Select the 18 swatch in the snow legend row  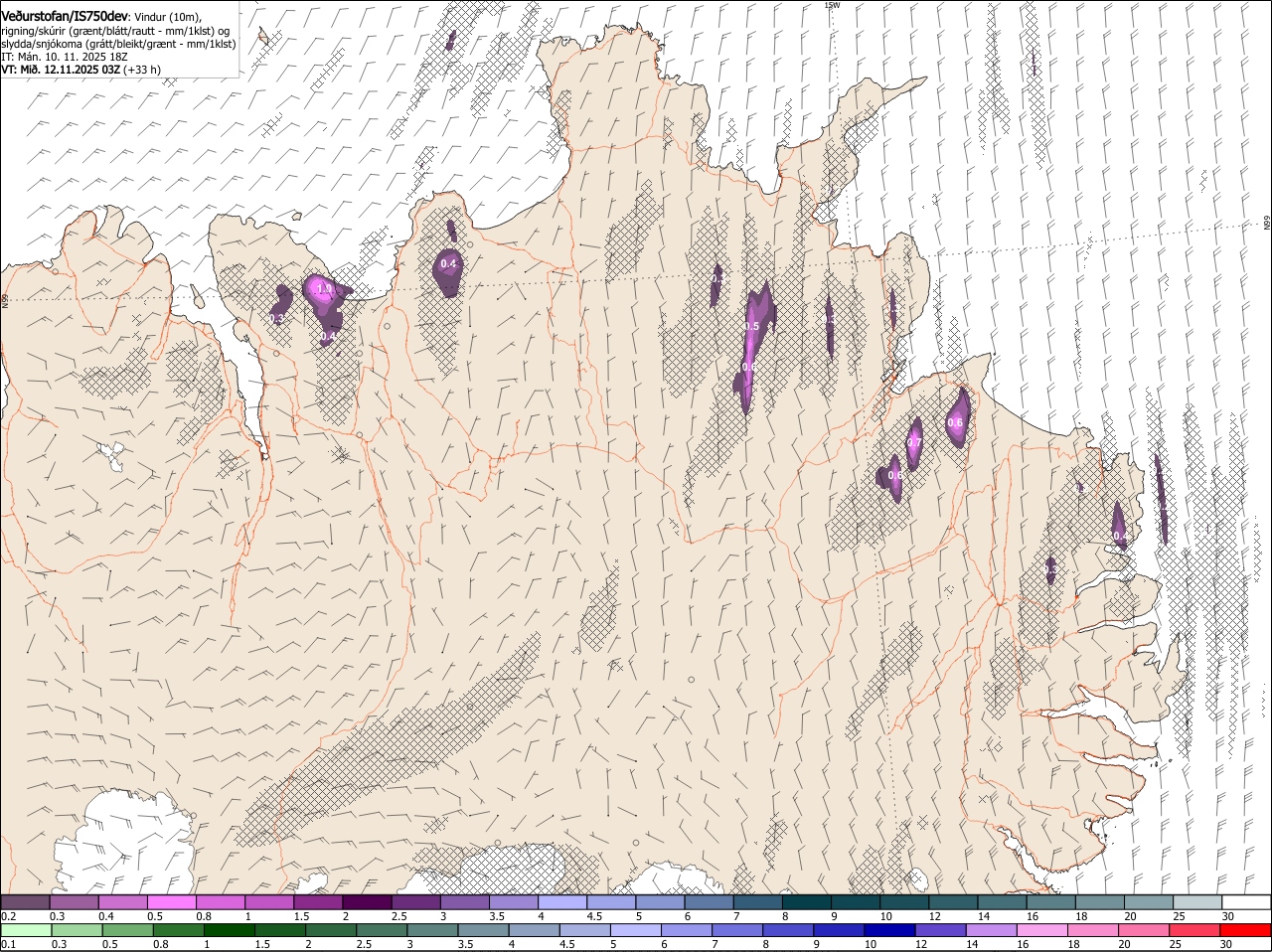pyautogui.click(x=1099, y=902)
